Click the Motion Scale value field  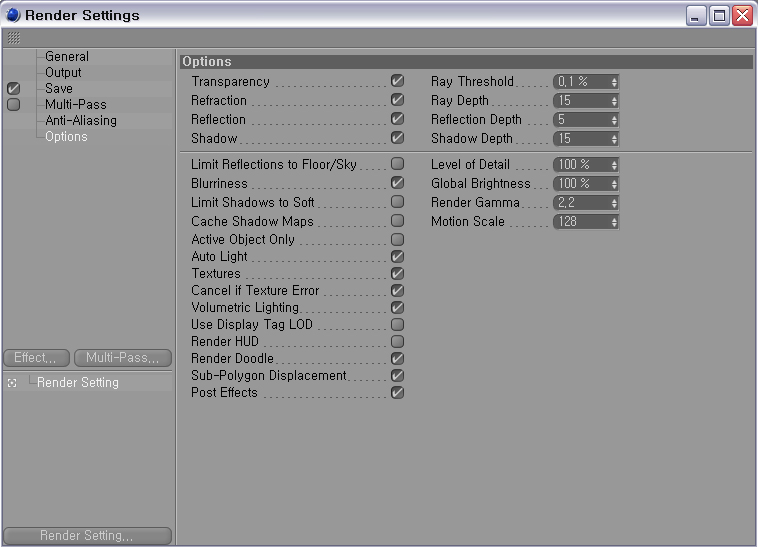pyautogui.click(x=582, y=221)
